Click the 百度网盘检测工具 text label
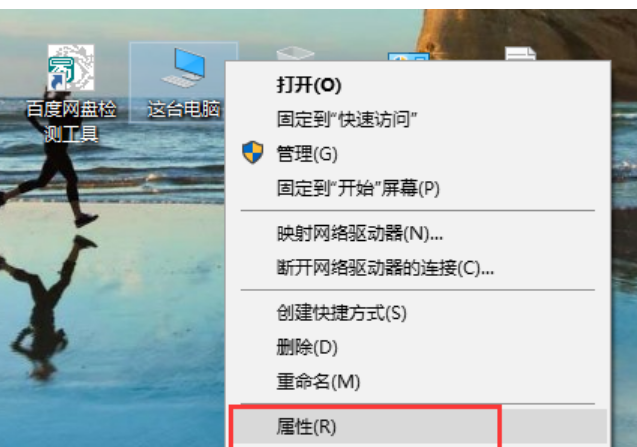This screenshot has height=447, width=637. (71, 121)
